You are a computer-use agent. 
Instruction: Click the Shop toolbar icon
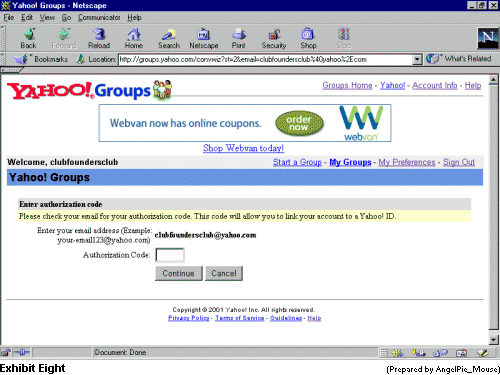pyautogui.click(x=308, y=38)
